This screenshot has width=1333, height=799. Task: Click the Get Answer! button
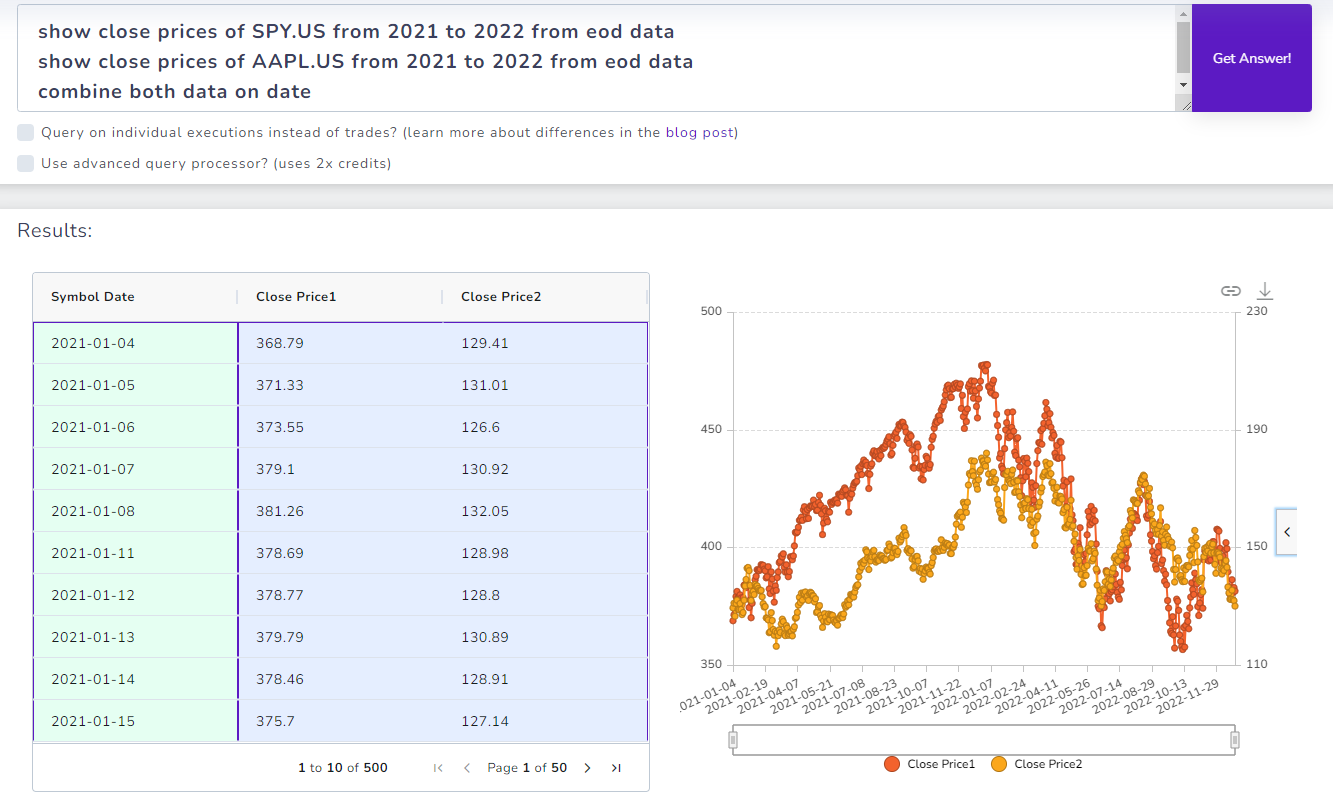[1251, 58]
